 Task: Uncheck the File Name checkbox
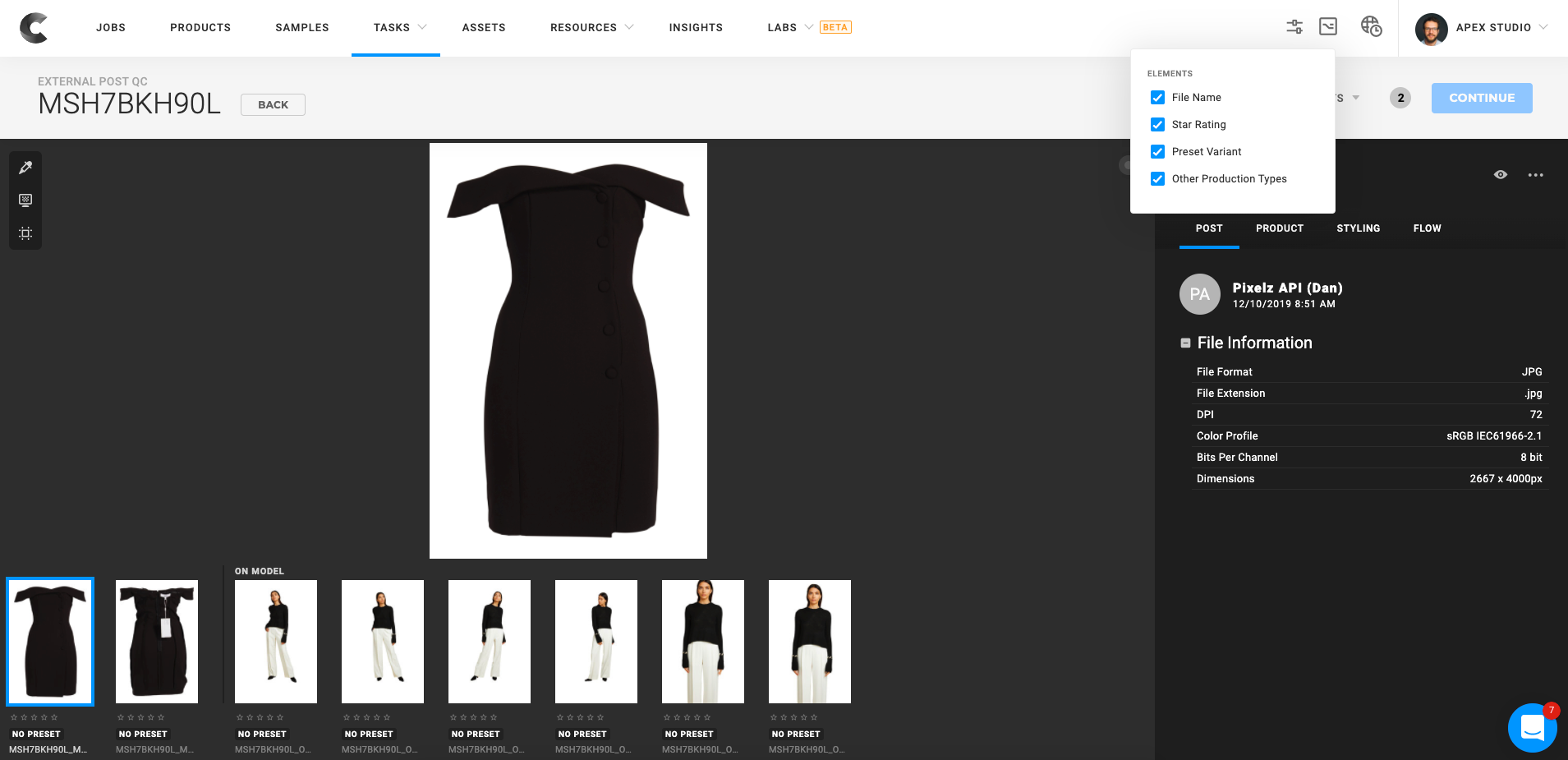click(1157, 98)
